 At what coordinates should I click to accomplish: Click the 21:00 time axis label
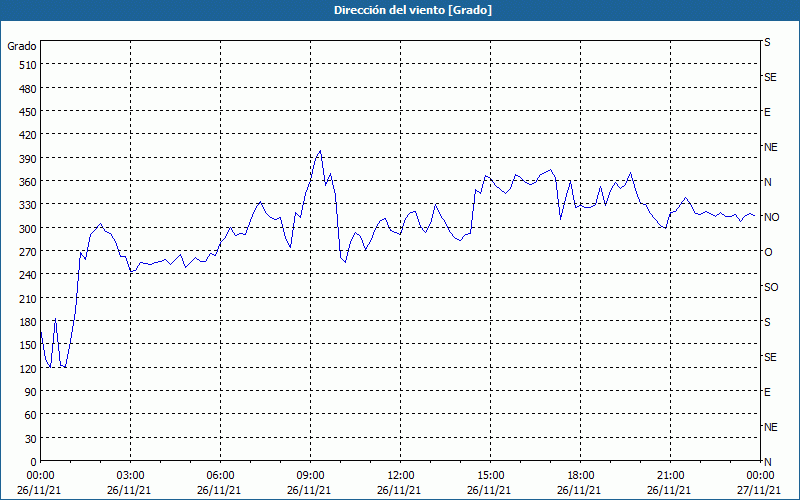[x=670, y=476]
